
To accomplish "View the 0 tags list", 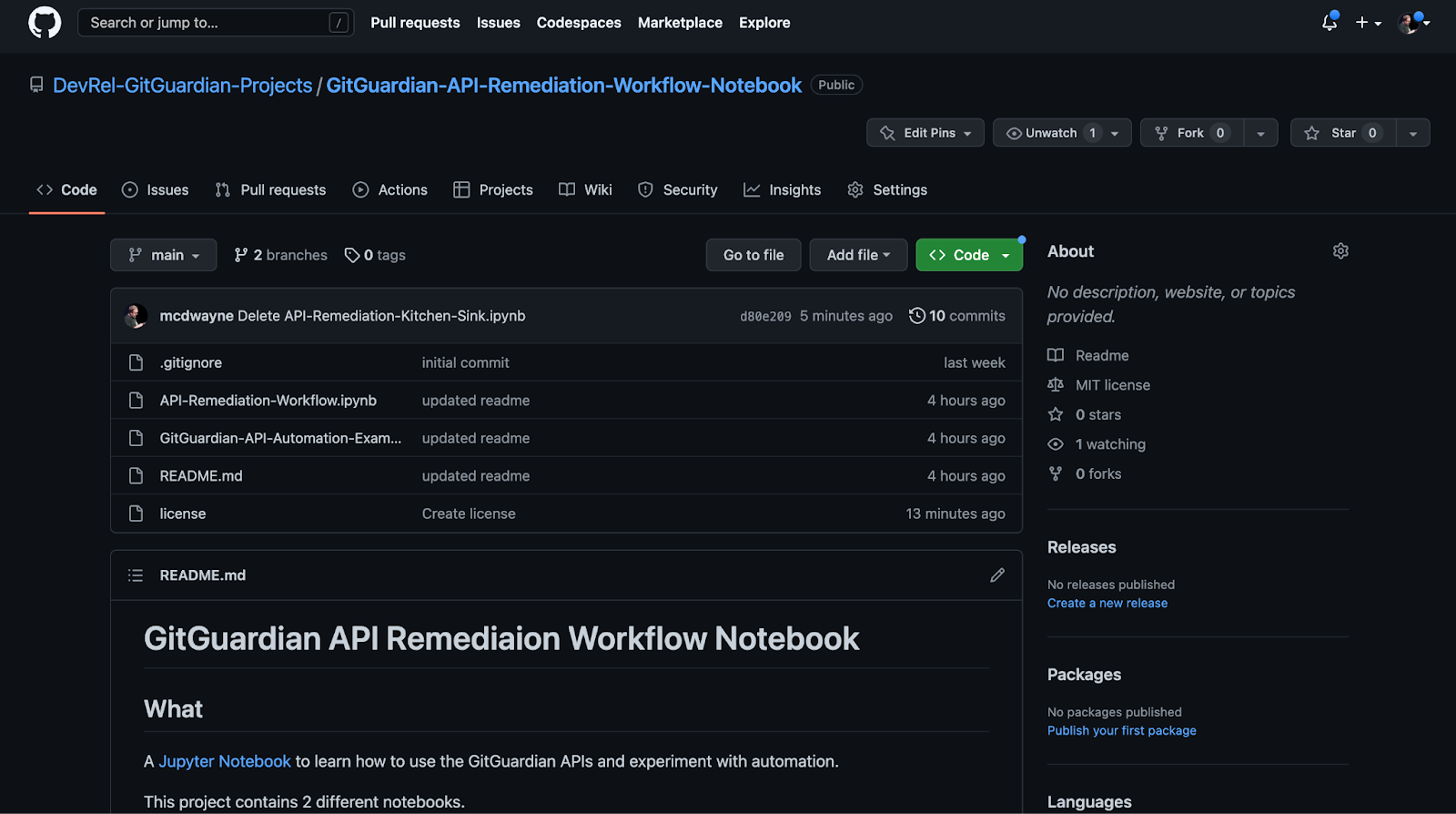I will 375,256.
